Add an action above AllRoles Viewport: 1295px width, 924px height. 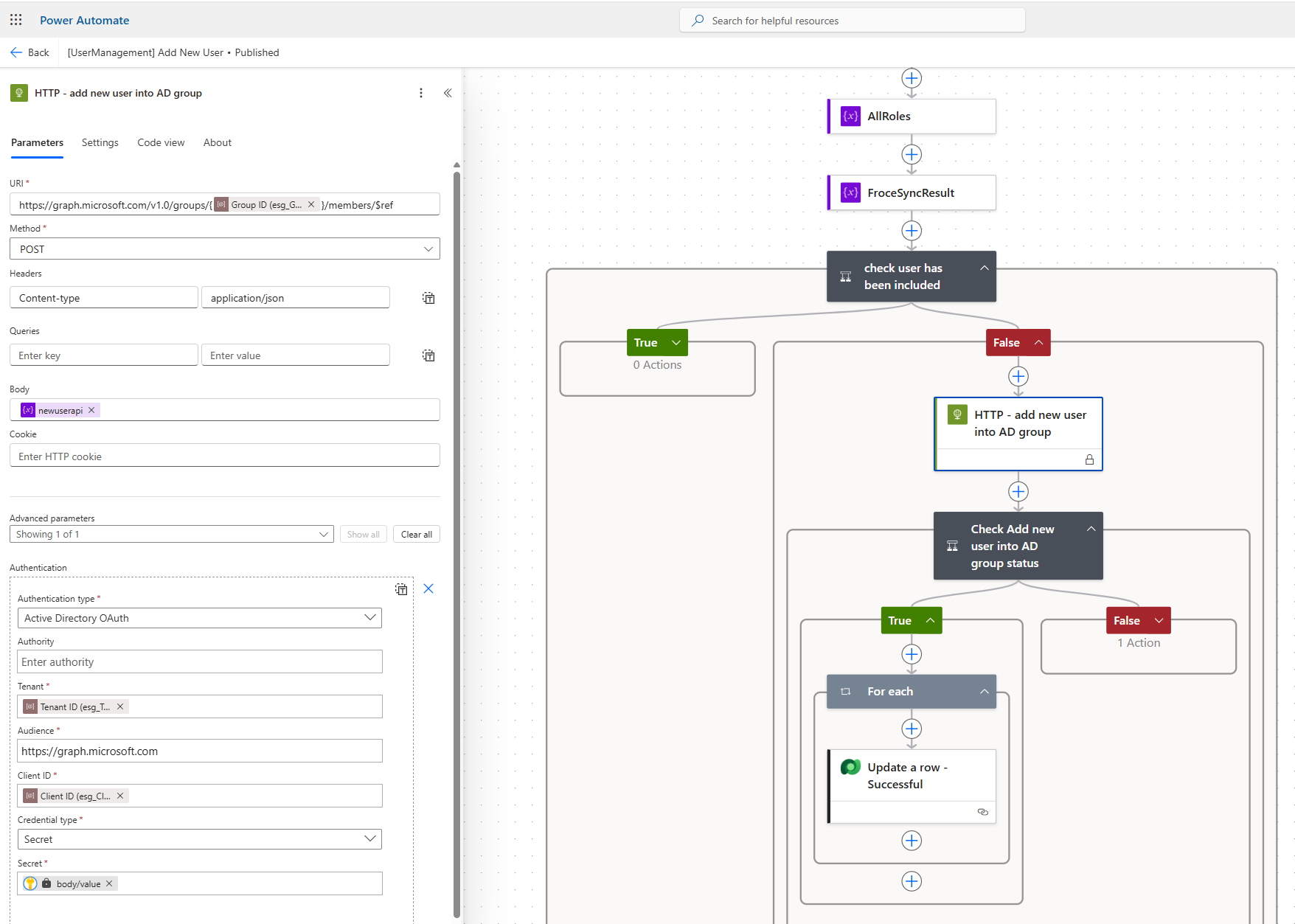[x=912, y=78]
